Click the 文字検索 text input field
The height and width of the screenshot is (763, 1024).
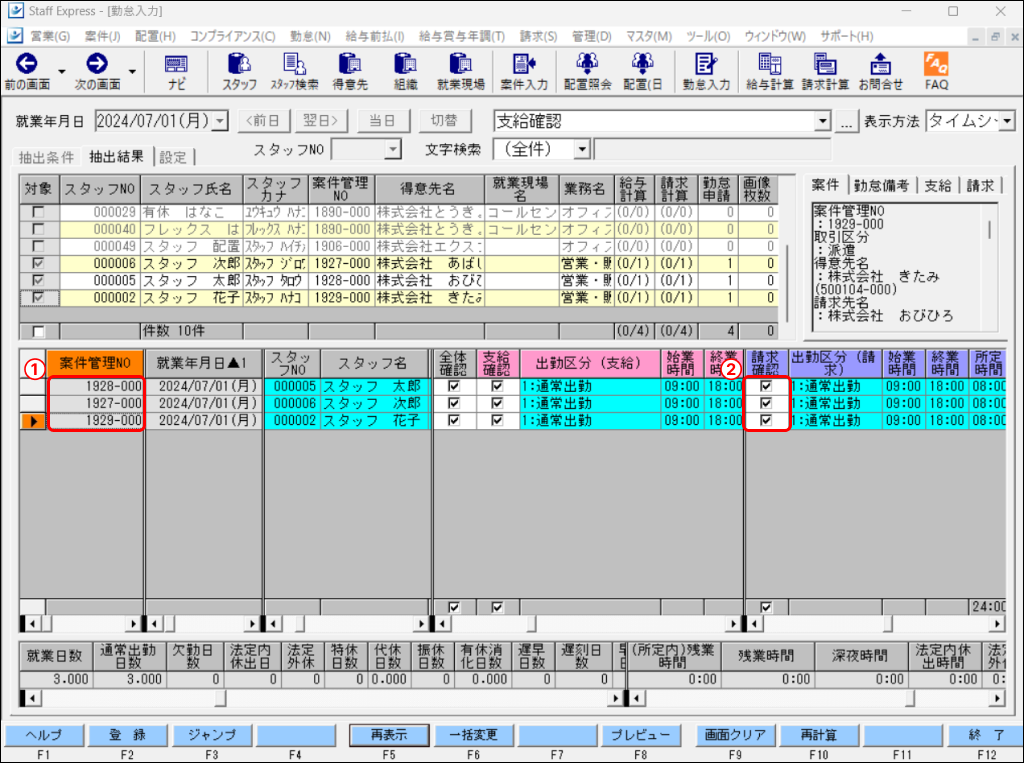(712, 150)
